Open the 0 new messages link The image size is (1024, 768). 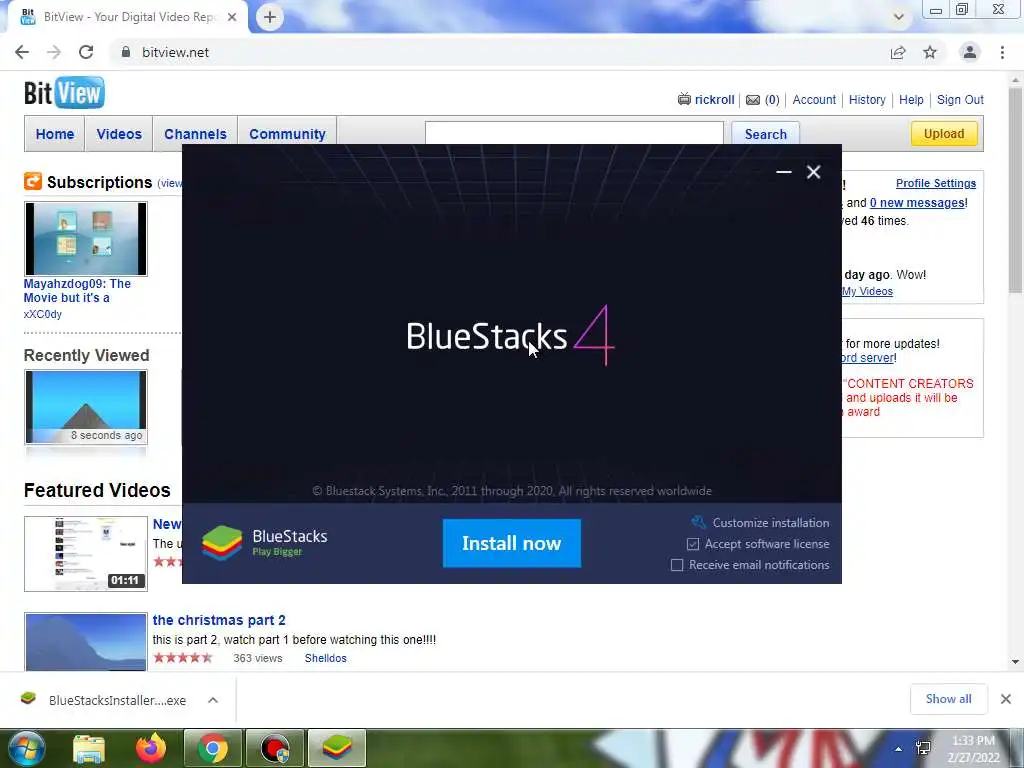(x=917, y=202)
